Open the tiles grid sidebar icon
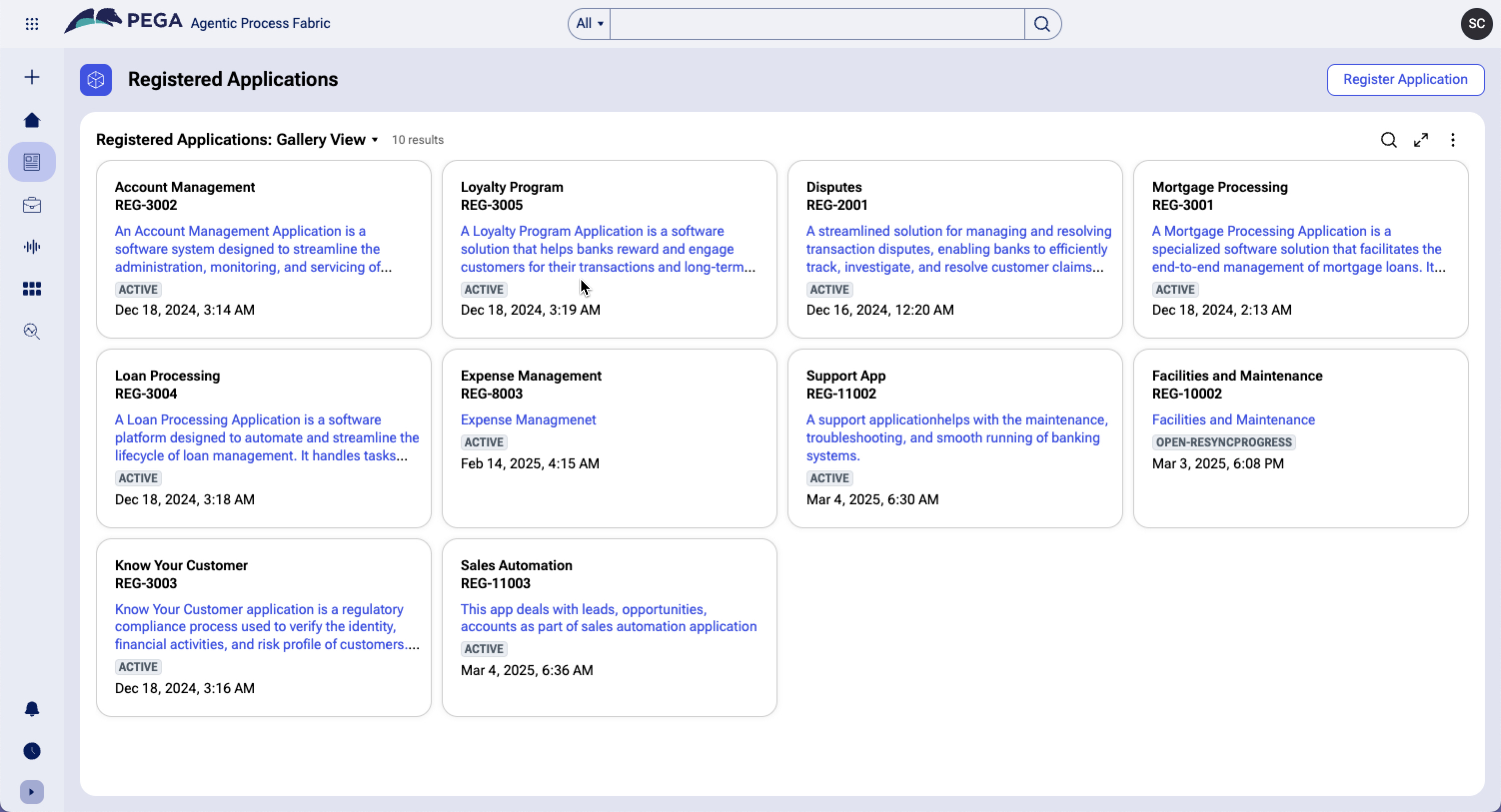This screenshot has height=812, width=1501. (x=32, y=289)
